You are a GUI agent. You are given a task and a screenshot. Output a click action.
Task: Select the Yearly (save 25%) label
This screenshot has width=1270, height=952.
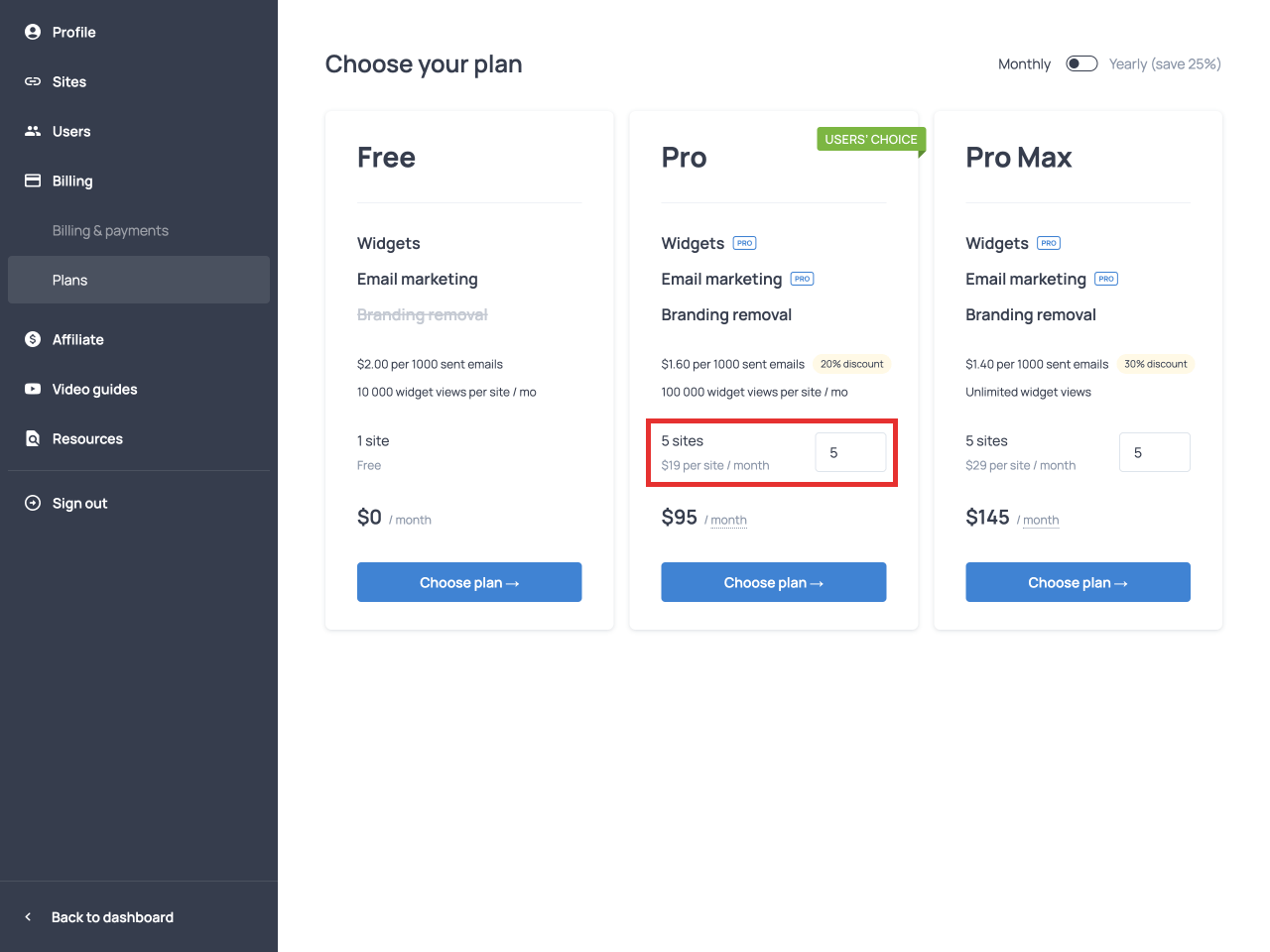pos(1165,64)
